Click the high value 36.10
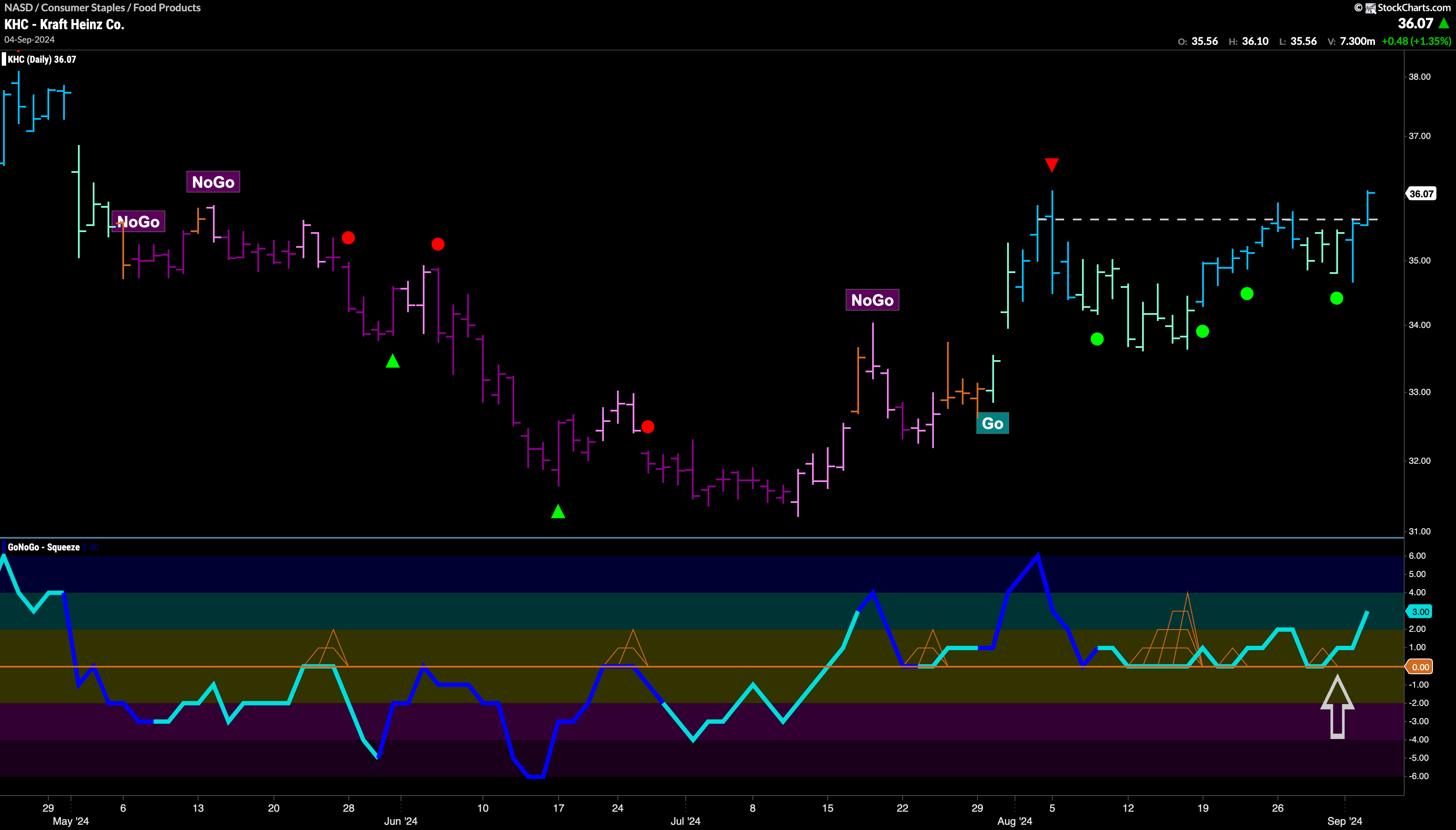1456x830 pixels. pyautogui.click(x=1255, y=41)
